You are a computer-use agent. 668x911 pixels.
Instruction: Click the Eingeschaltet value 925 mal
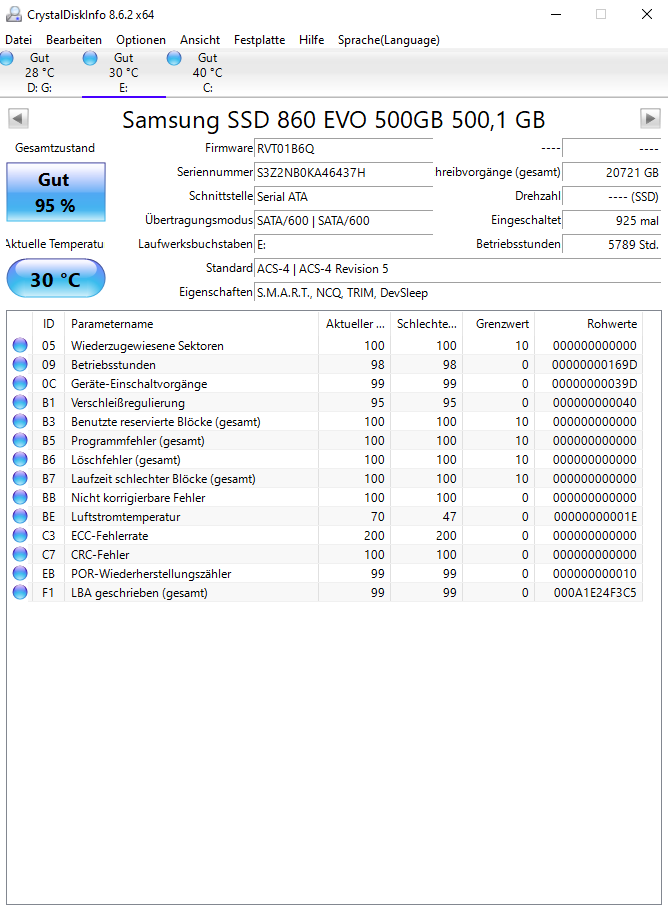tap(612, 221)
